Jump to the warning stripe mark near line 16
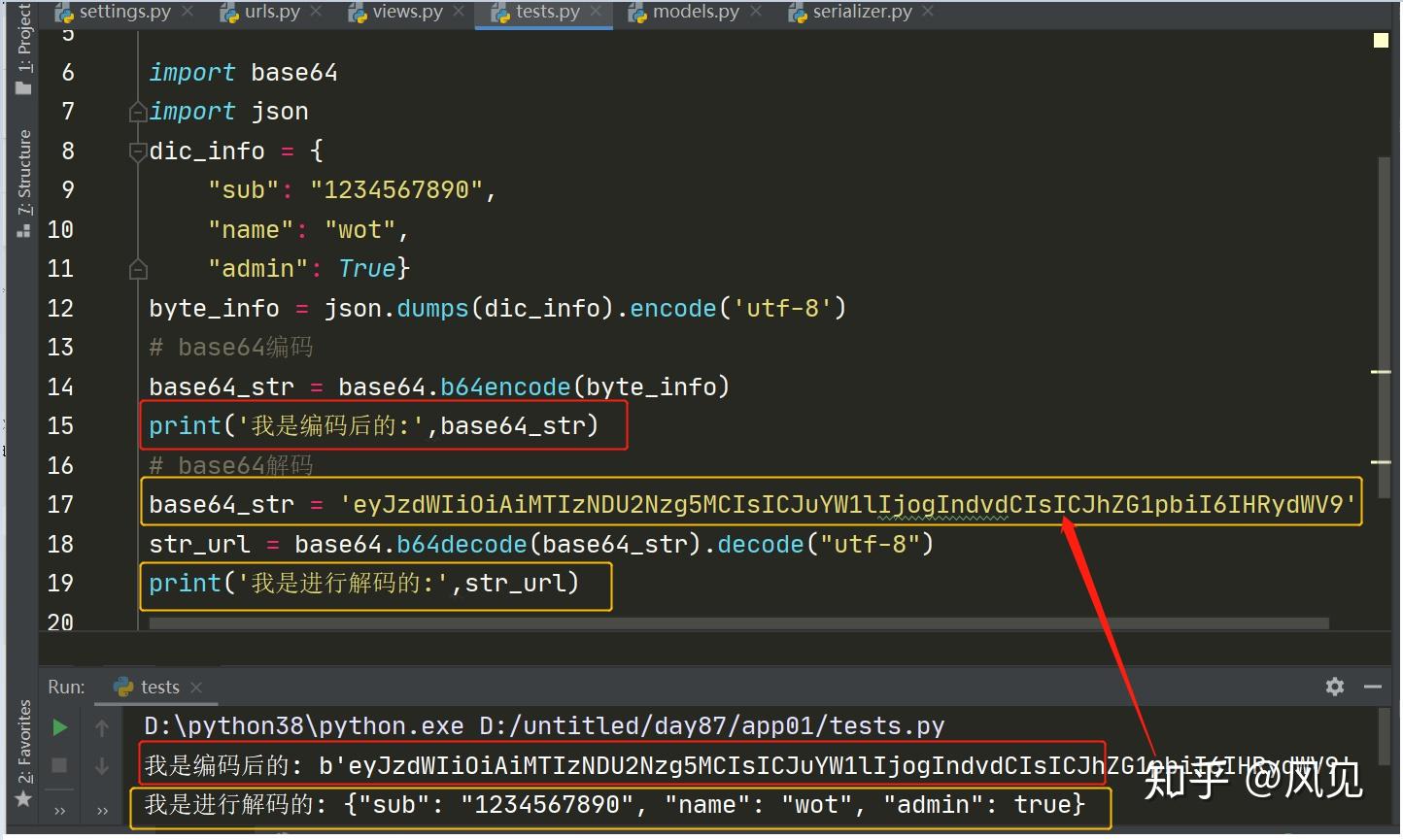This screenshot has width=1403, height=840. [x=1381, y=462]
